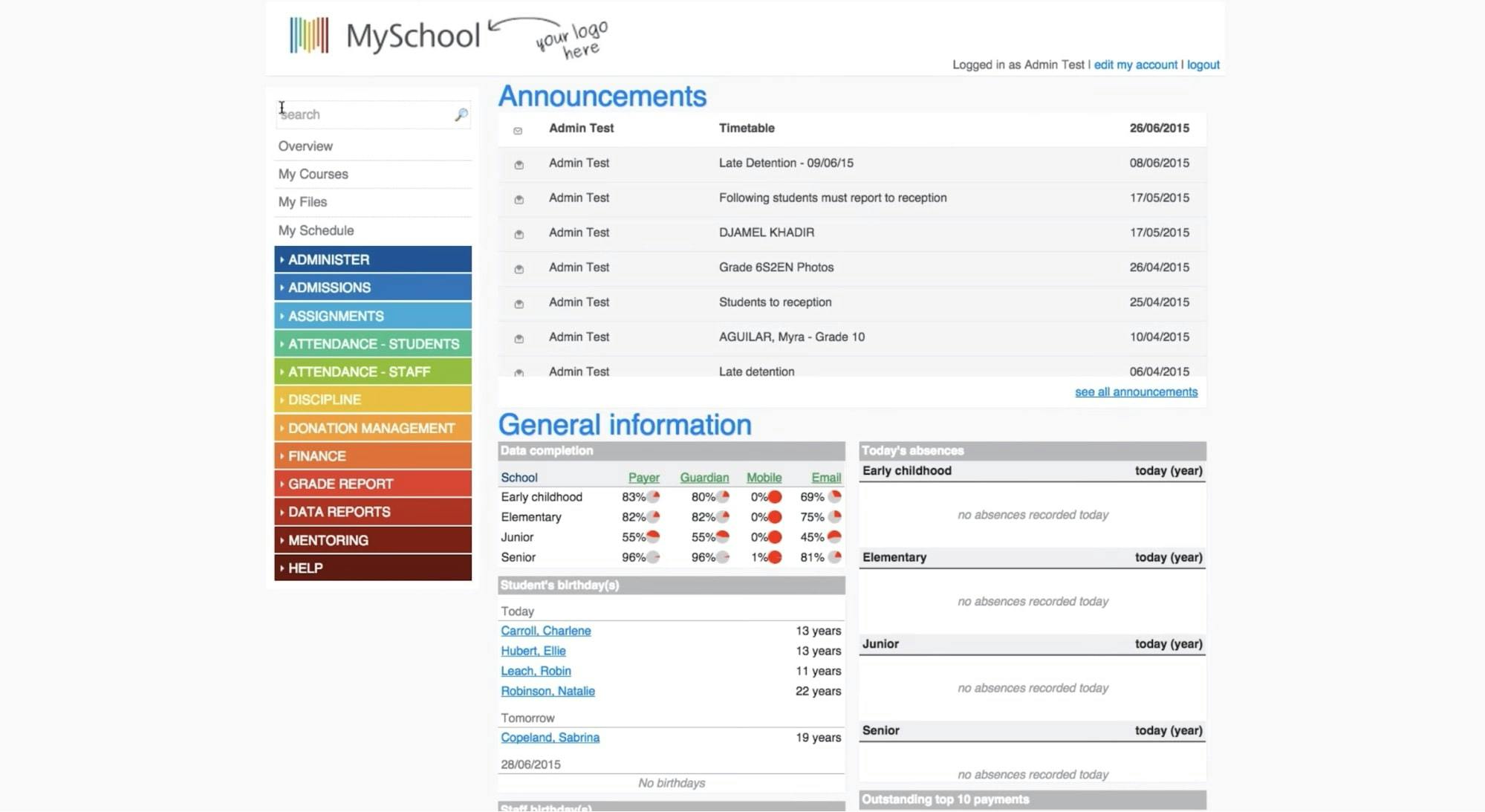Click Early childhood Email pie chart

(835, 497)
